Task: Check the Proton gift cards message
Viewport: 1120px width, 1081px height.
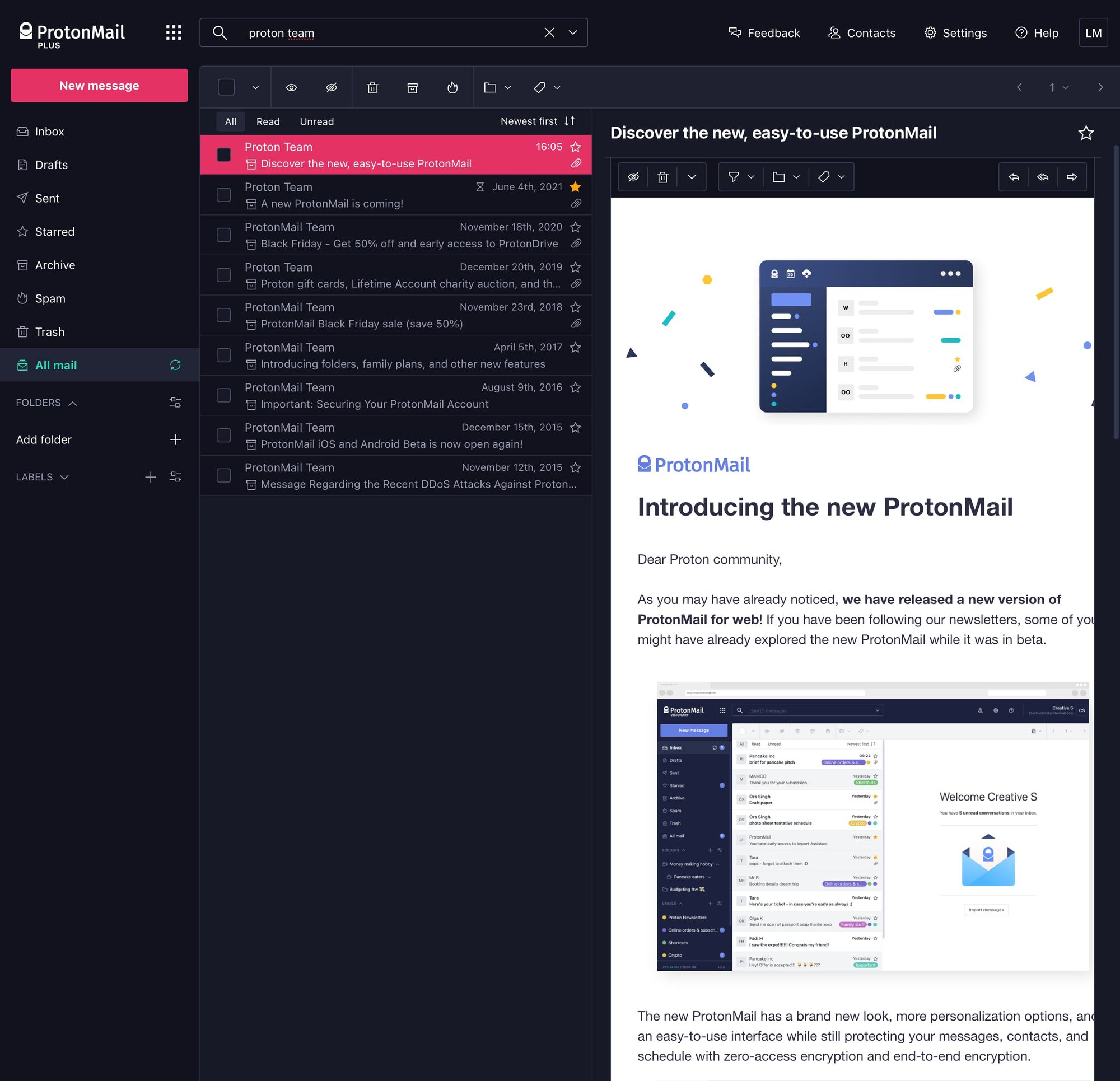Action: tap(224, 275)
